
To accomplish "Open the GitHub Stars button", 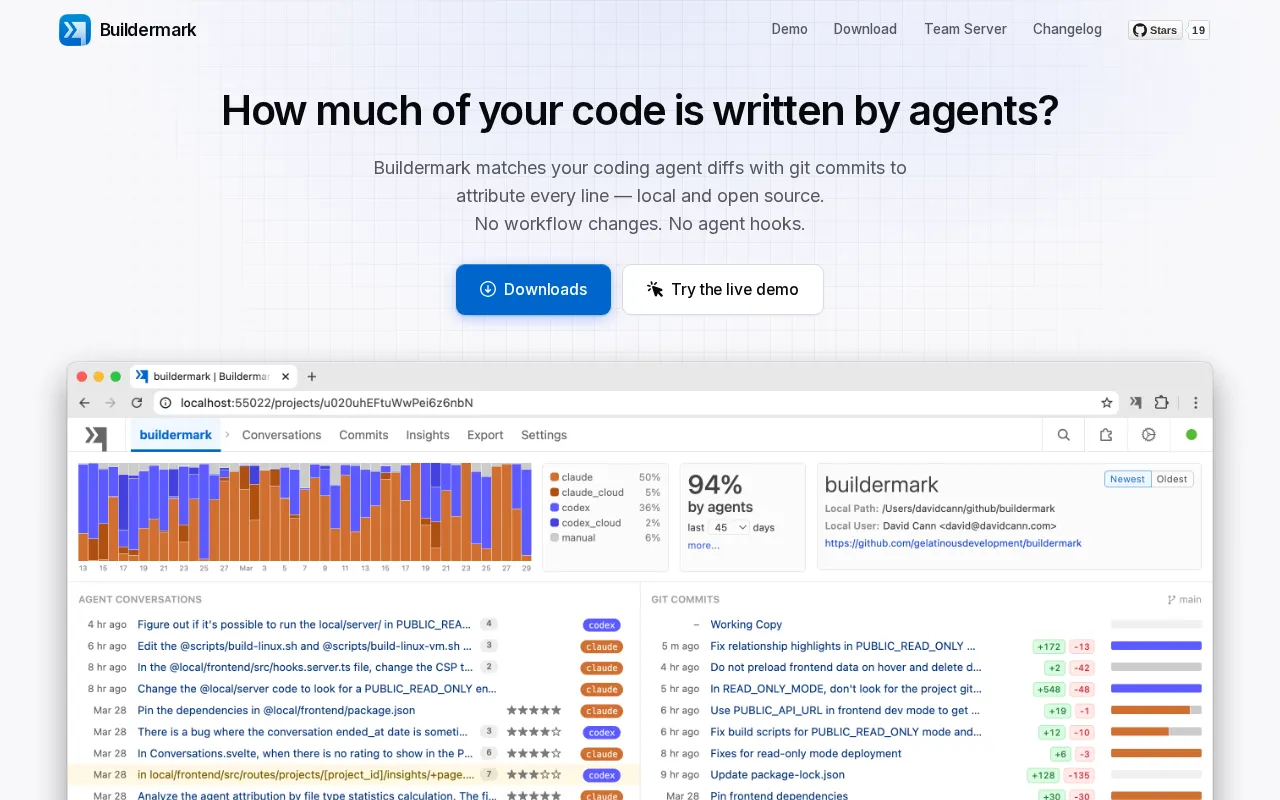I will (1155, 30).
